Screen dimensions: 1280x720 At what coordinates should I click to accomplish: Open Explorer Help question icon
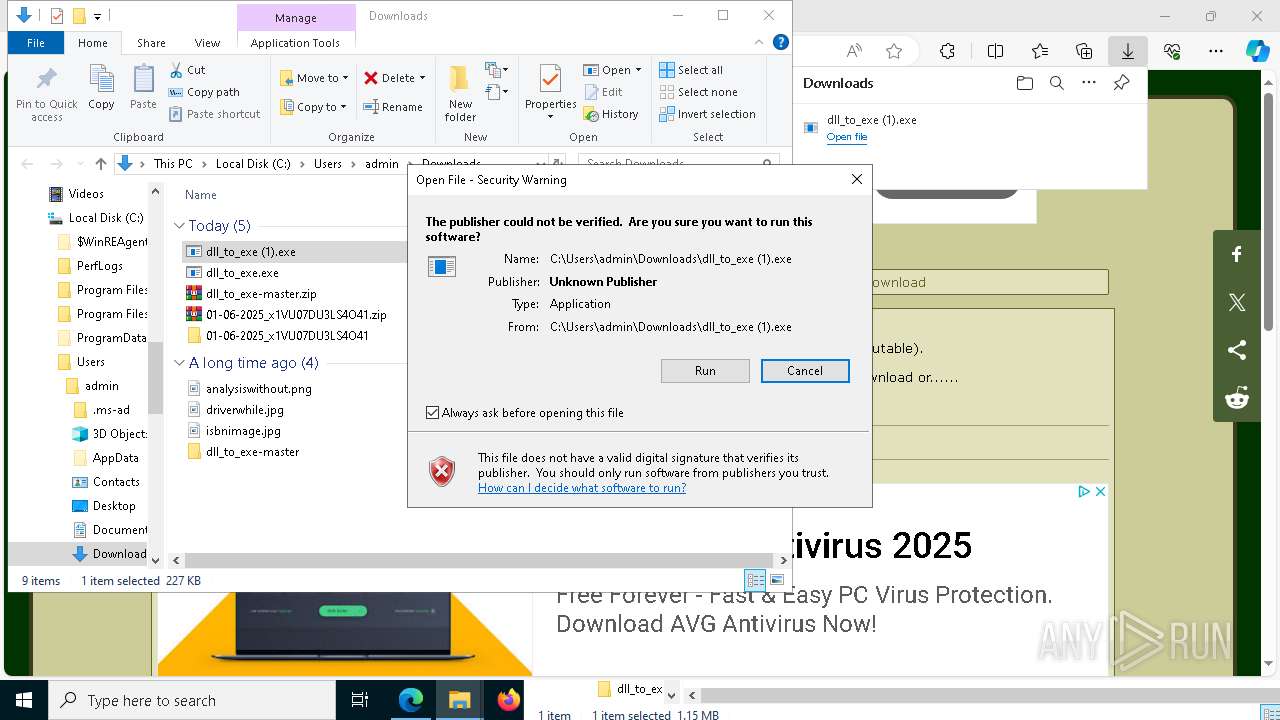pos(781,42)
